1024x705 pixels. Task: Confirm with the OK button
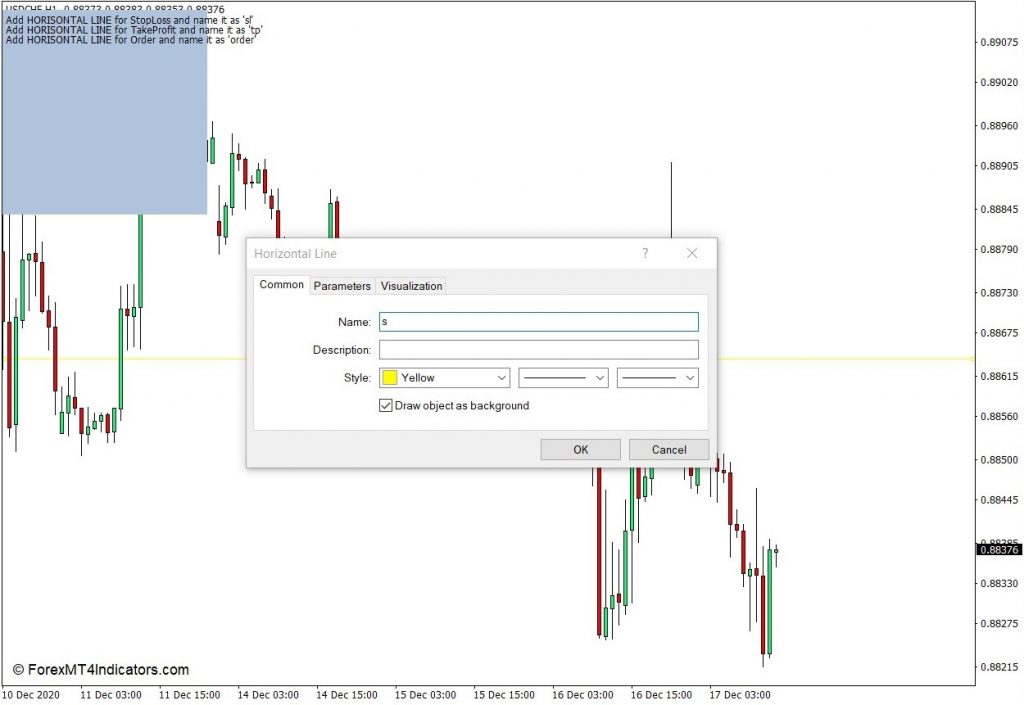tap(581, 450)
